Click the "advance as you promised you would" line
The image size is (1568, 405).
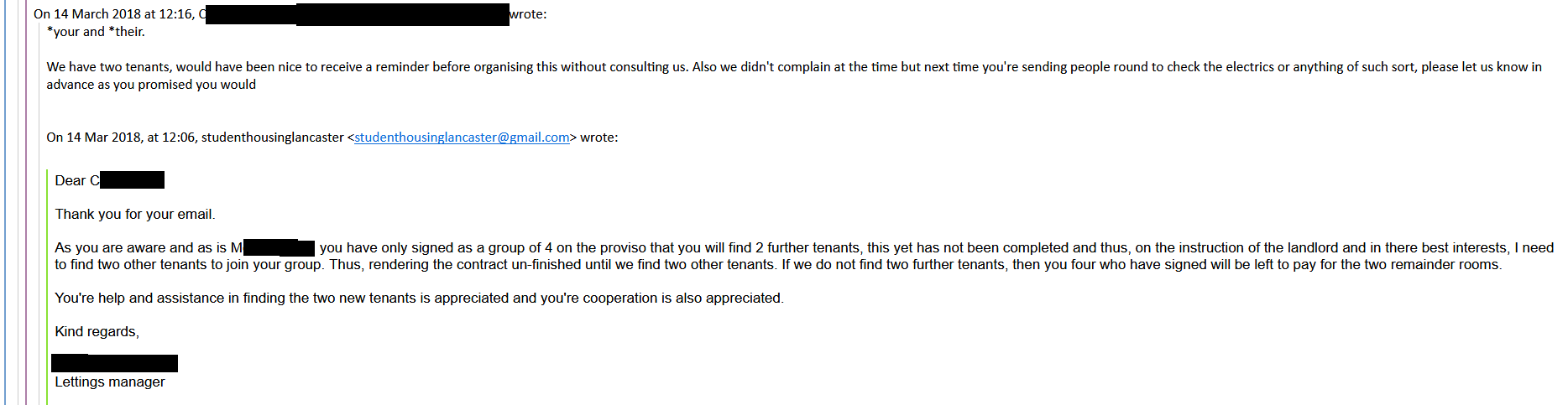[151, 85]
